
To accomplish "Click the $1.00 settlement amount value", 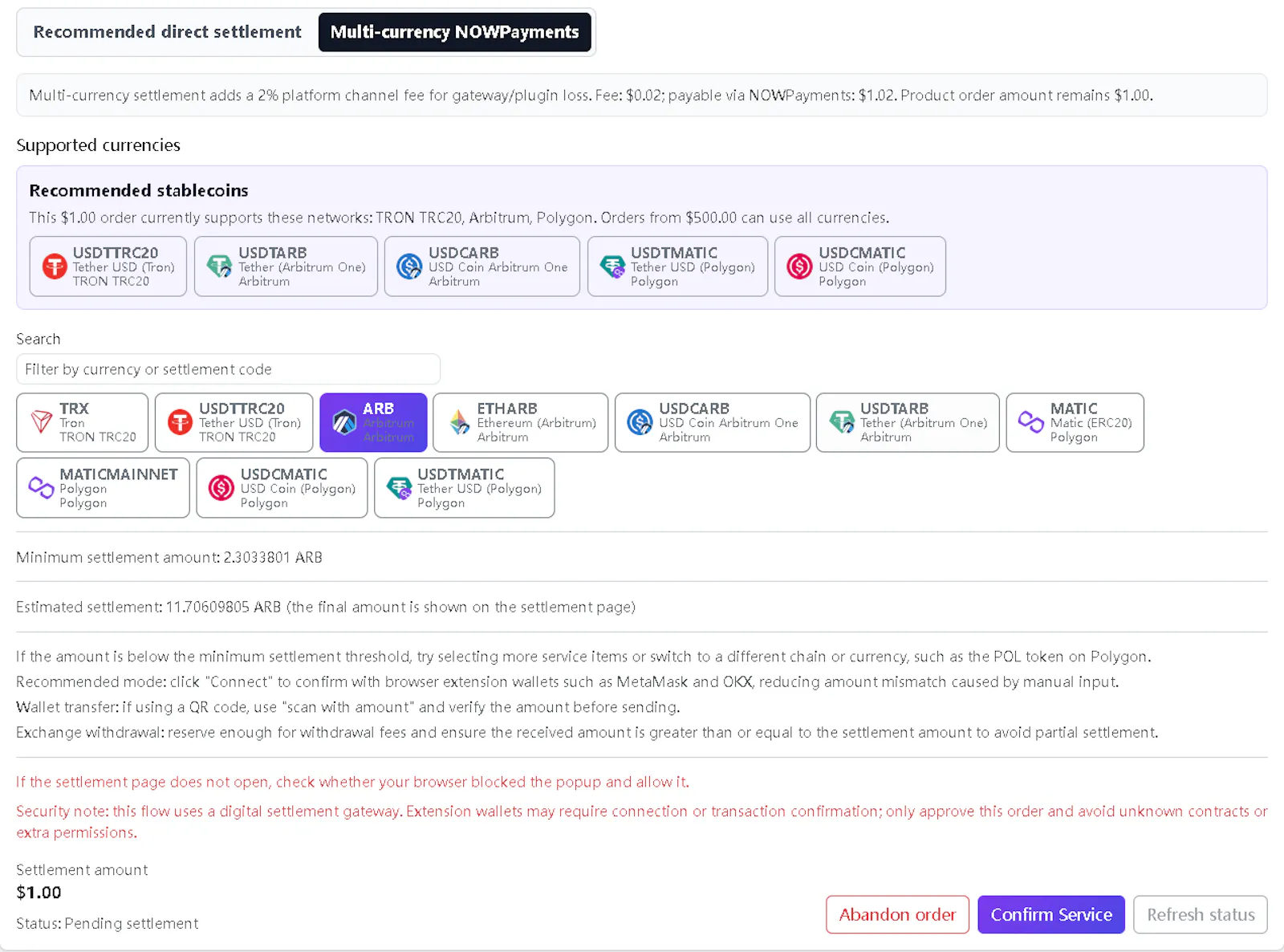I will pos(39,893).
